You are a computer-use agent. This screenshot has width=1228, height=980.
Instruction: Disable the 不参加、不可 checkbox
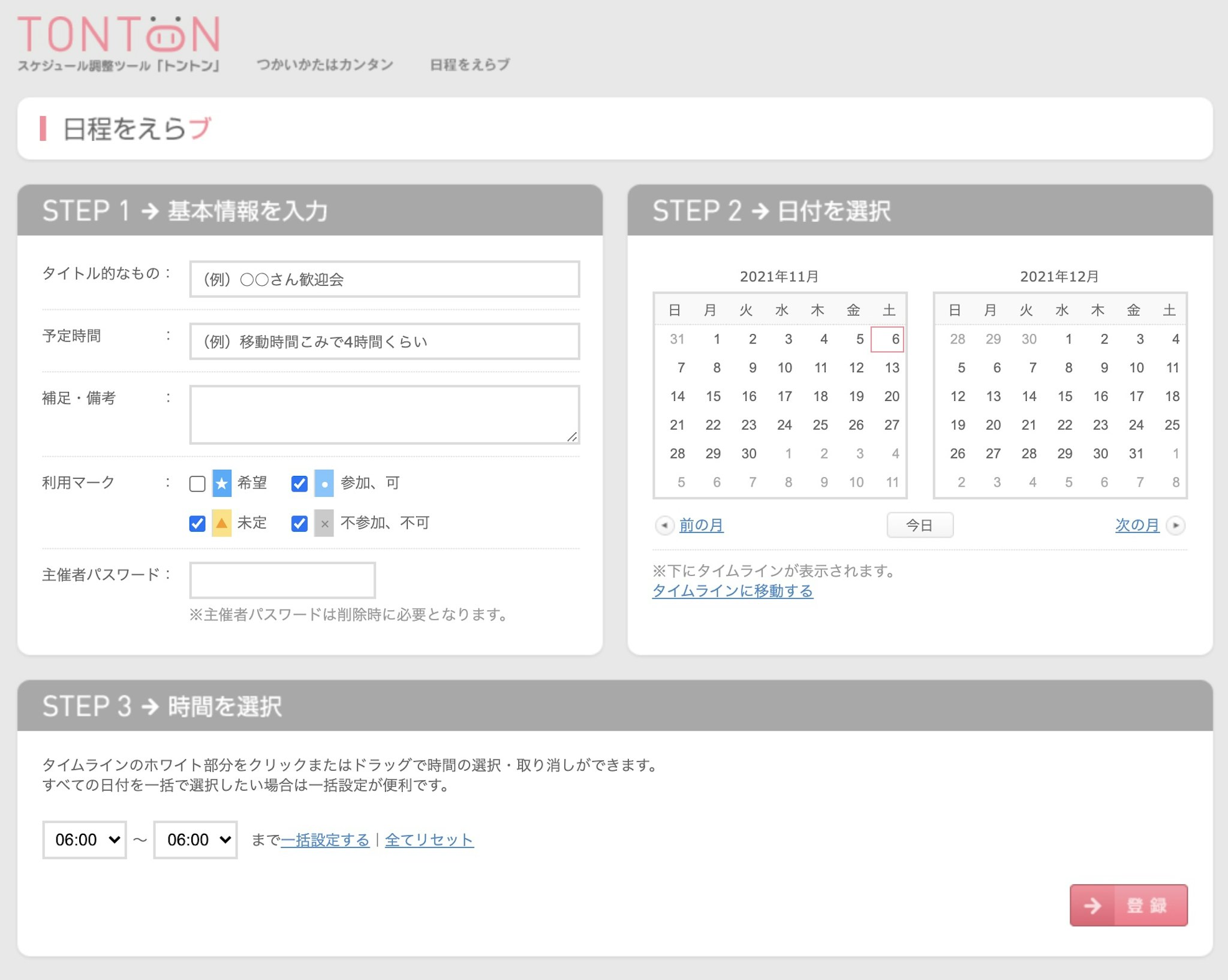pos(299,523)
